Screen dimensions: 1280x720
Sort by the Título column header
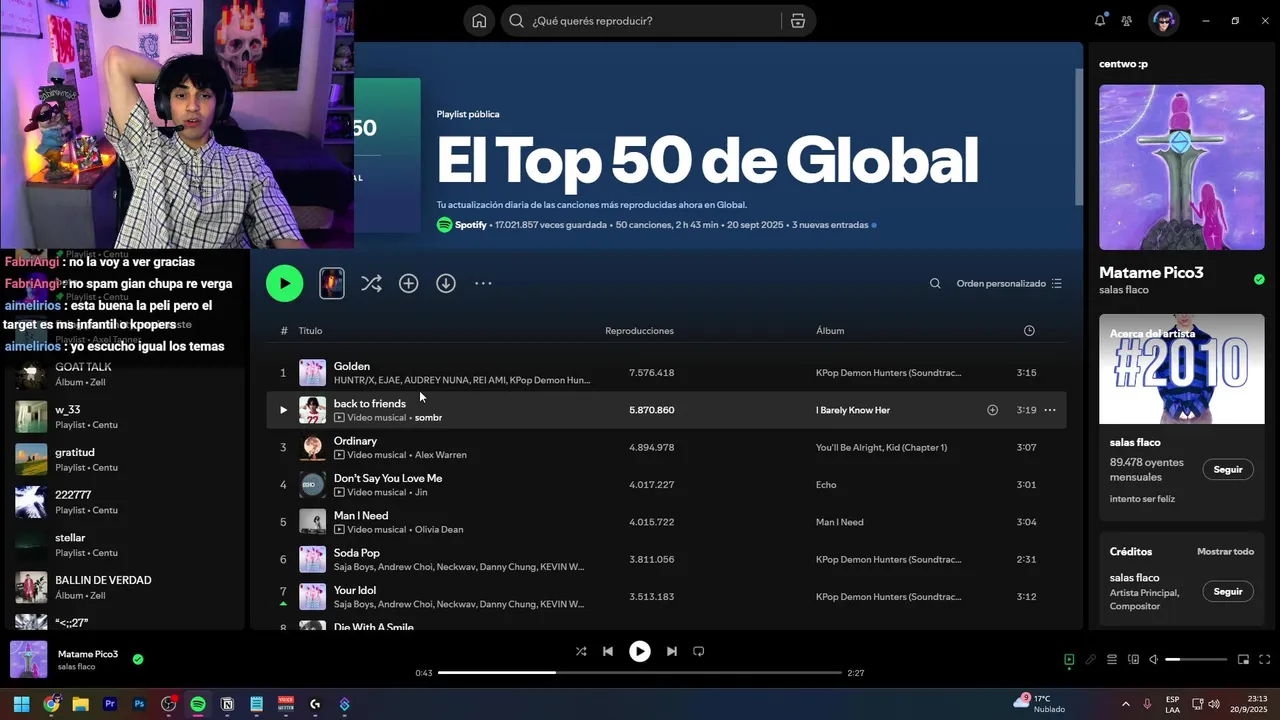(x=310, y=331)
